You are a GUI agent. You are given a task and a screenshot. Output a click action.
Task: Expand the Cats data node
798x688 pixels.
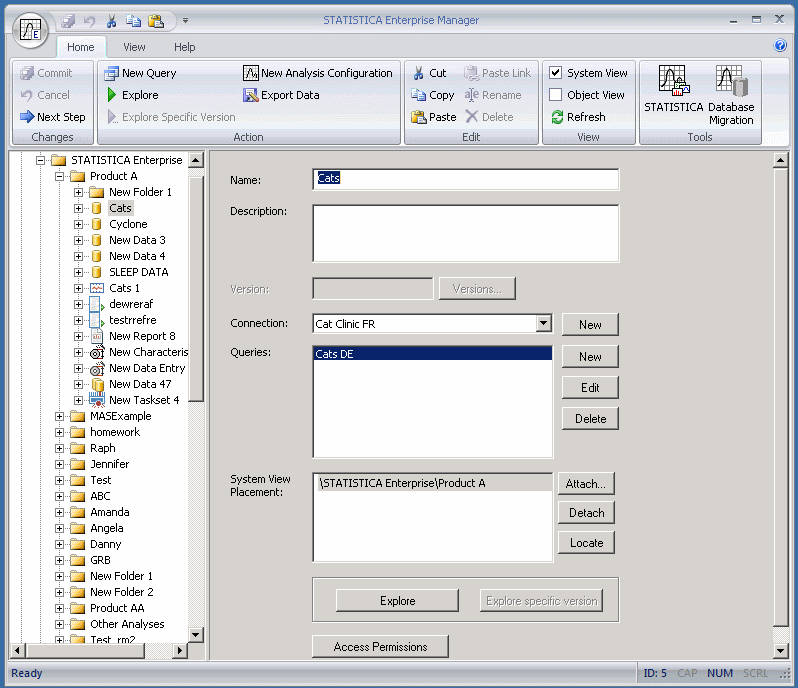(x=78, y=208)
